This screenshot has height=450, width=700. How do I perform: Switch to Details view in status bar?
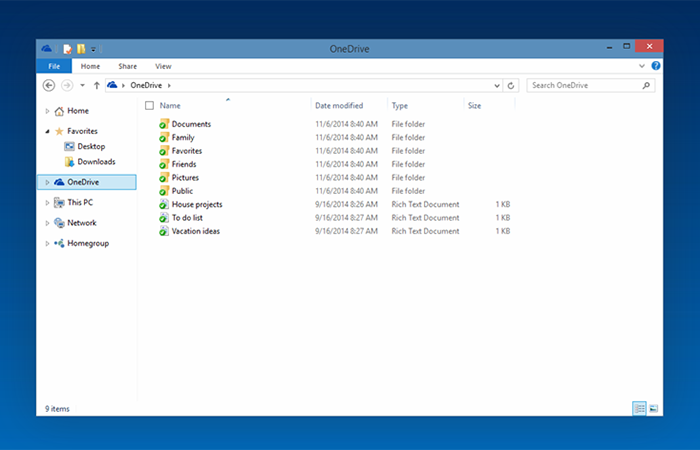(x=639, y=408)
